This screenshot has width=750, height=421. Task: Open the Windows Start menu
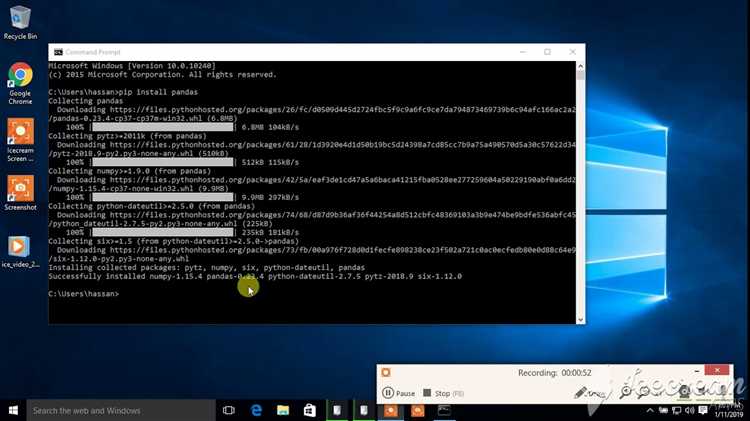pyautogui.click(x=13, y=410)
